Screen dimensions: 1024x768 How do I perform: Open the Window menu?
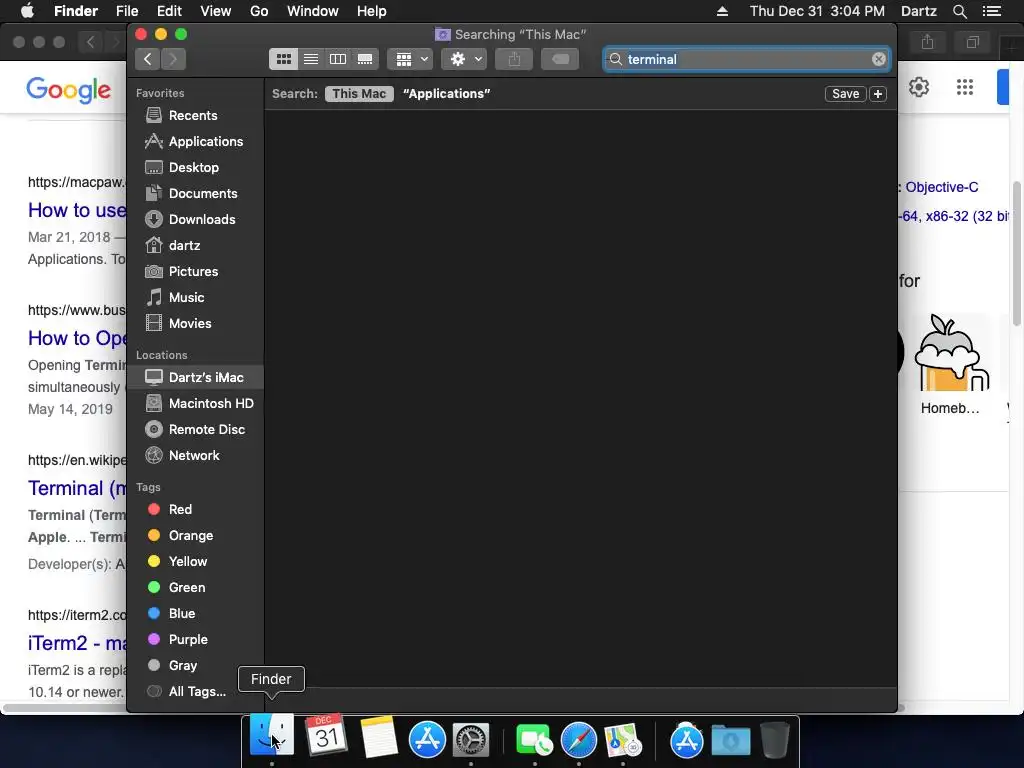(313, 11)
